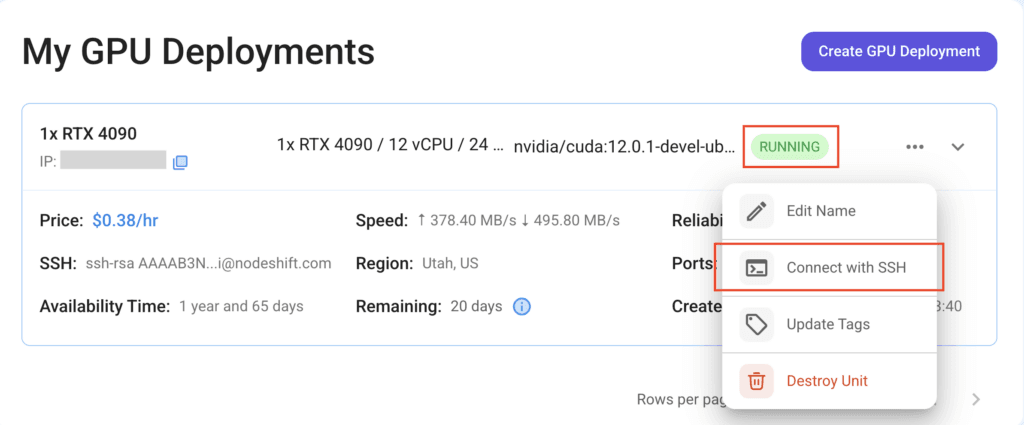The width and height of the screenshot is (1024, 425).
Task: Choose Destroy Unit in the menu
Action: (829, 381)
